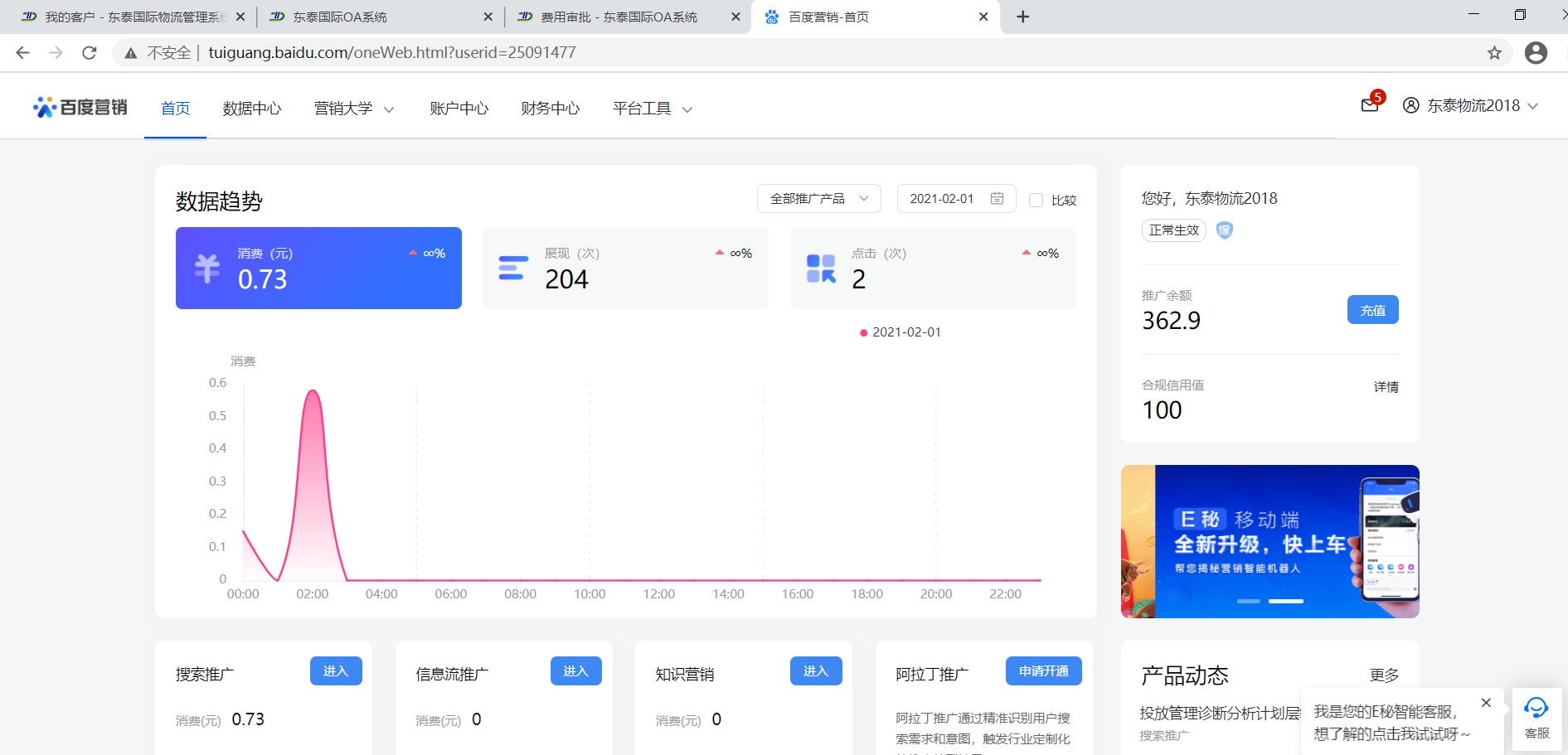1568x755 pixels.
Task: Open 账户中心 in navigation
Action: point(459,109)
